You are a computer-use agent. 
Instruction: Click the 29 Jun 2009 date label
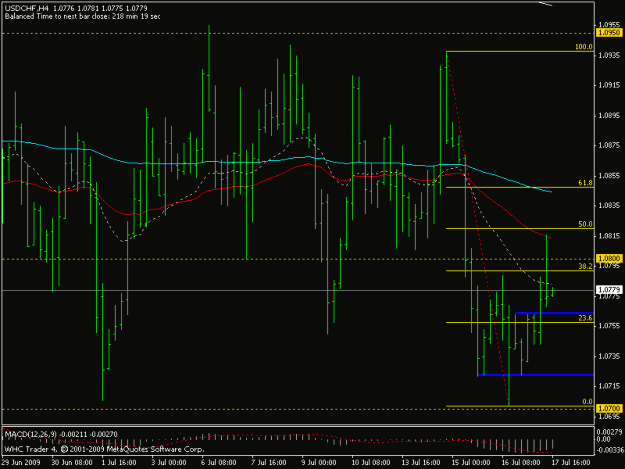(x=21, y=463)
